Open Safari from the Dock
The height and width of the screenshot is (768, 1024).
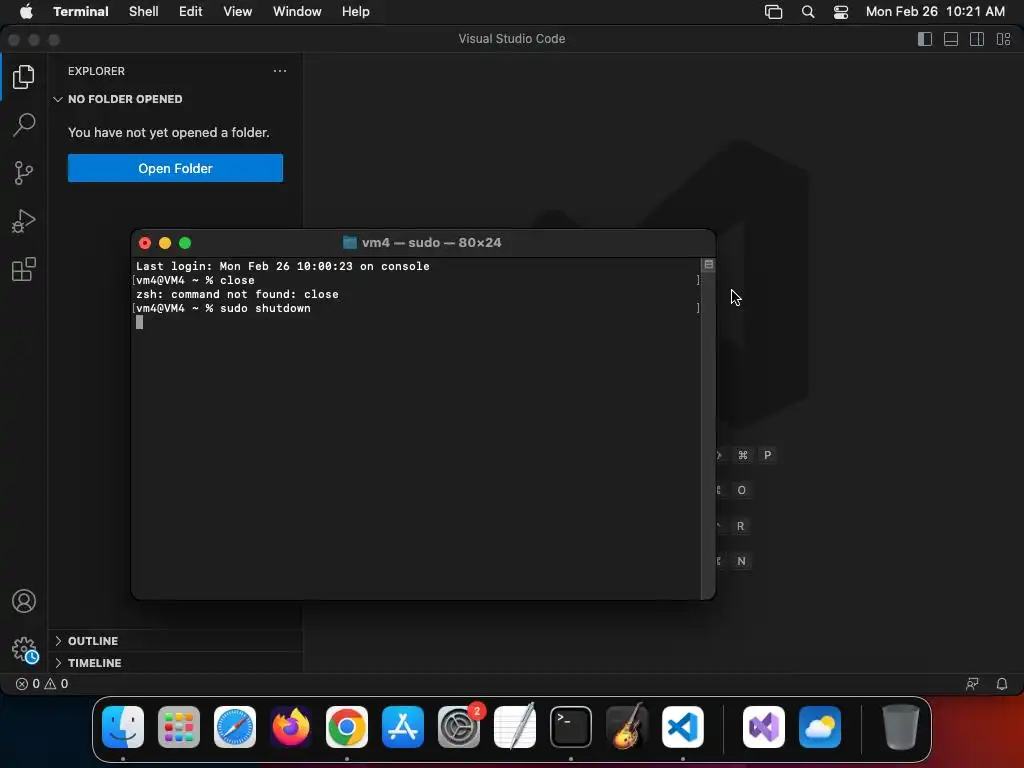(x=235, y=727)
